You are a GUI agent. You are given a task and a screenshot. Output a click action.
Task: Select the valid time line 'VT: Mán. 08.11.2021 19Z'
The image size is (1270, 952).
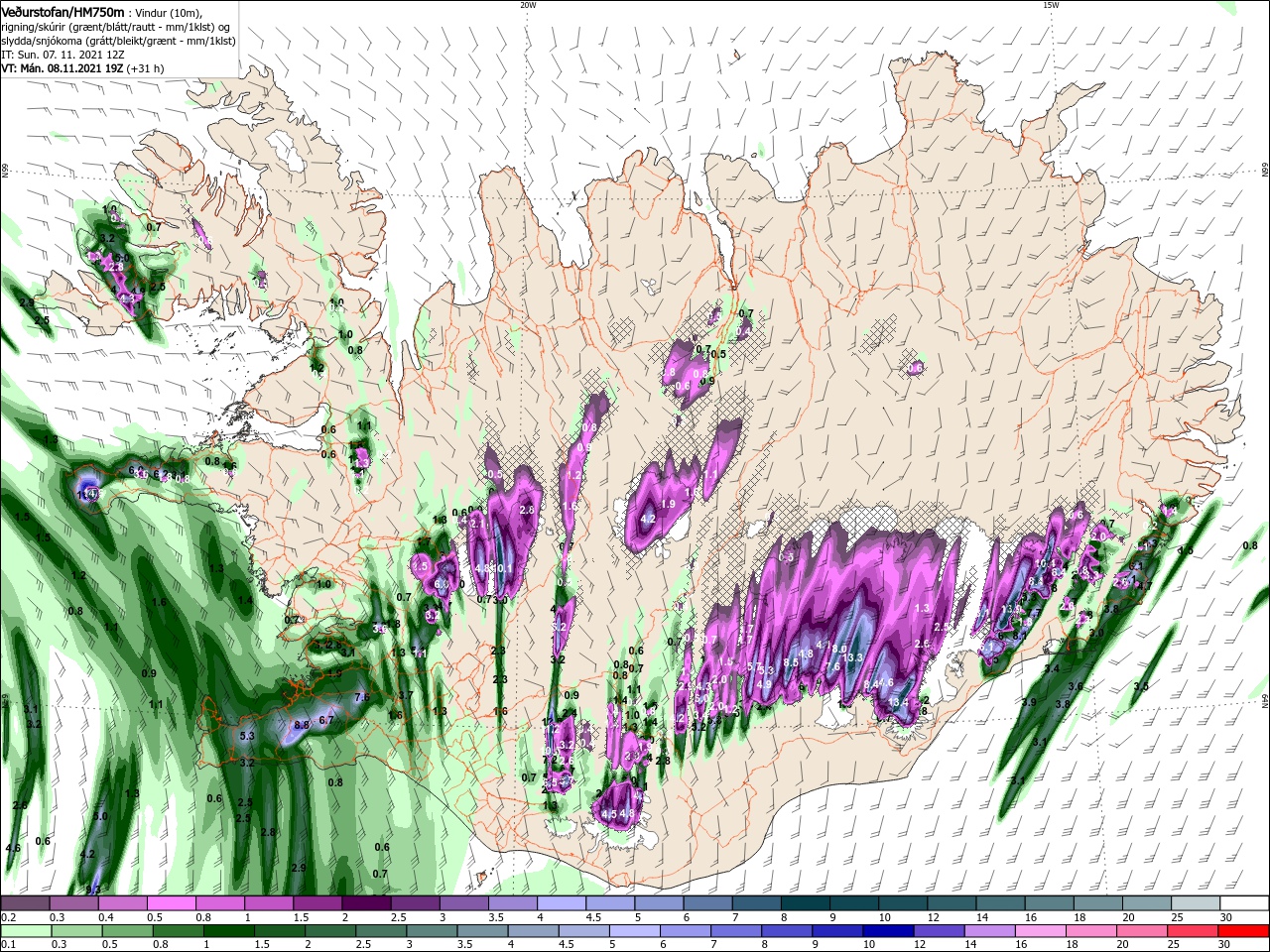pos(62,68)
